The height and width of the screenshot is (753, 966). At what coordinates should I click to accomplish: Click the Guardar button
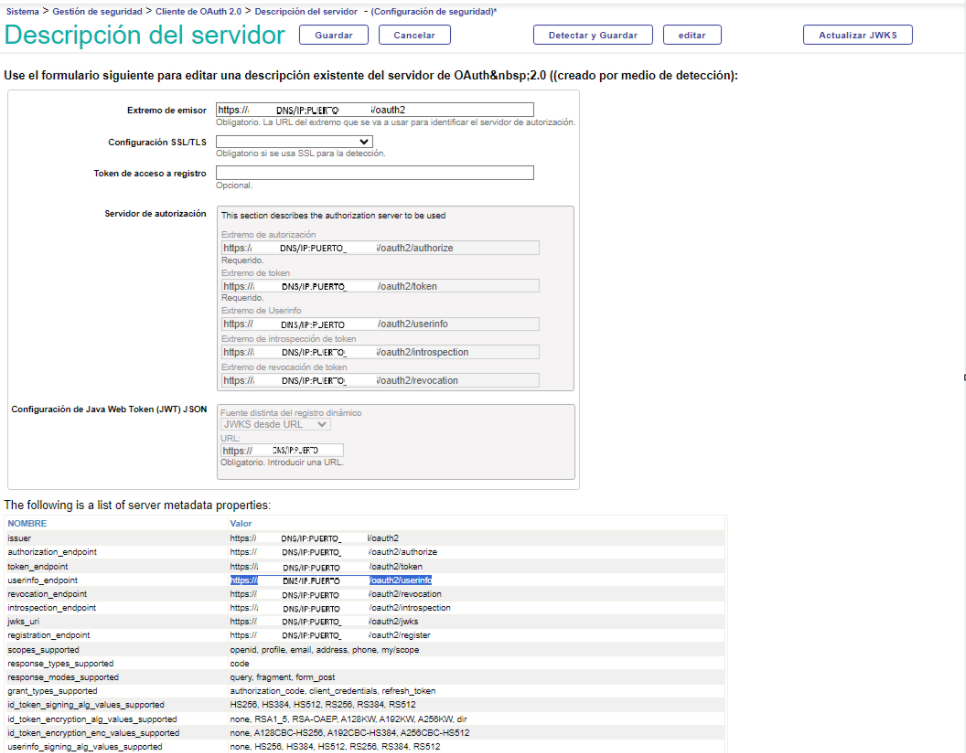pos(333,35)
